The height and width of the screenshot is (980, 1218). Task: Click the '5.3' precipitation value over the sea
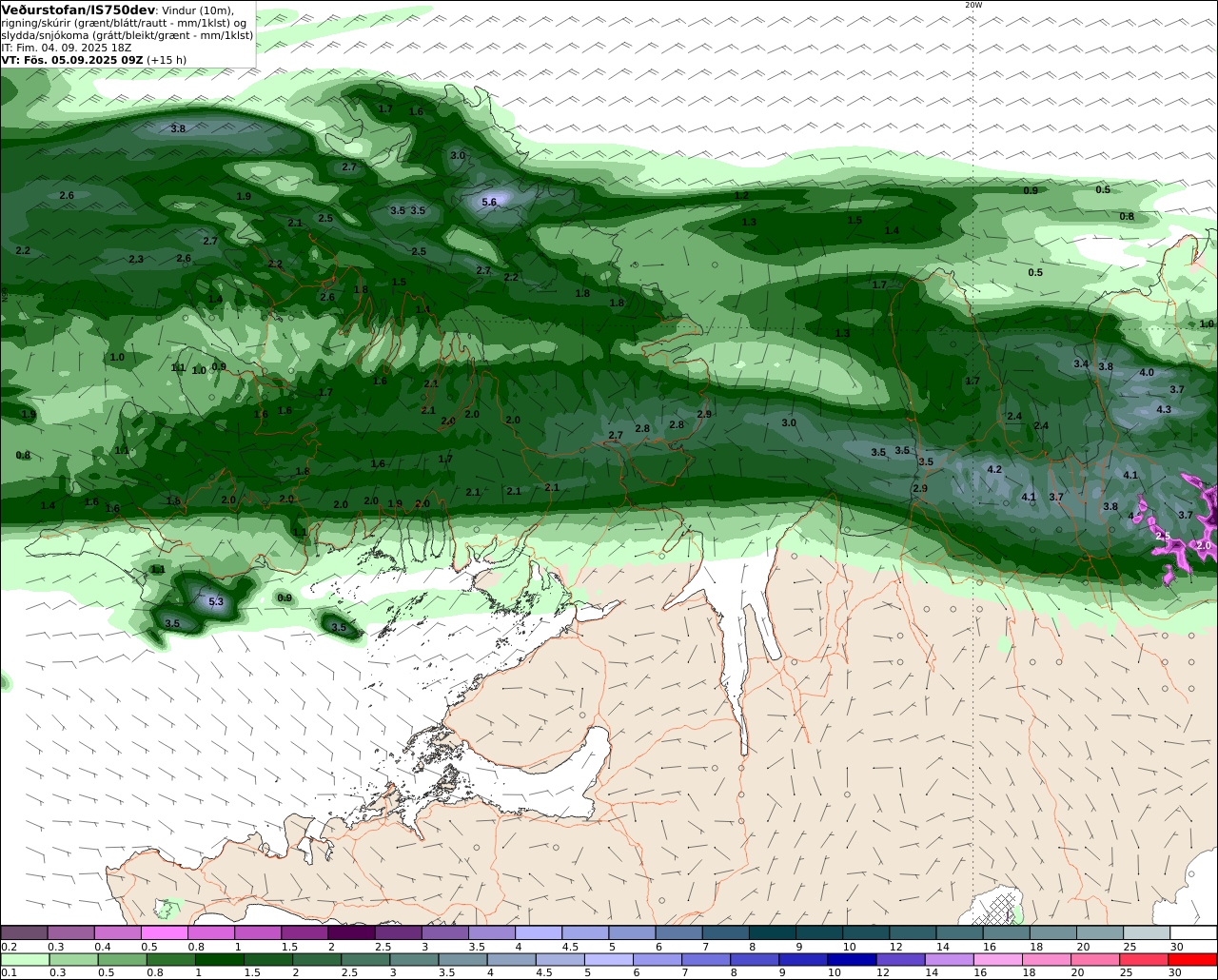(216, 601)
